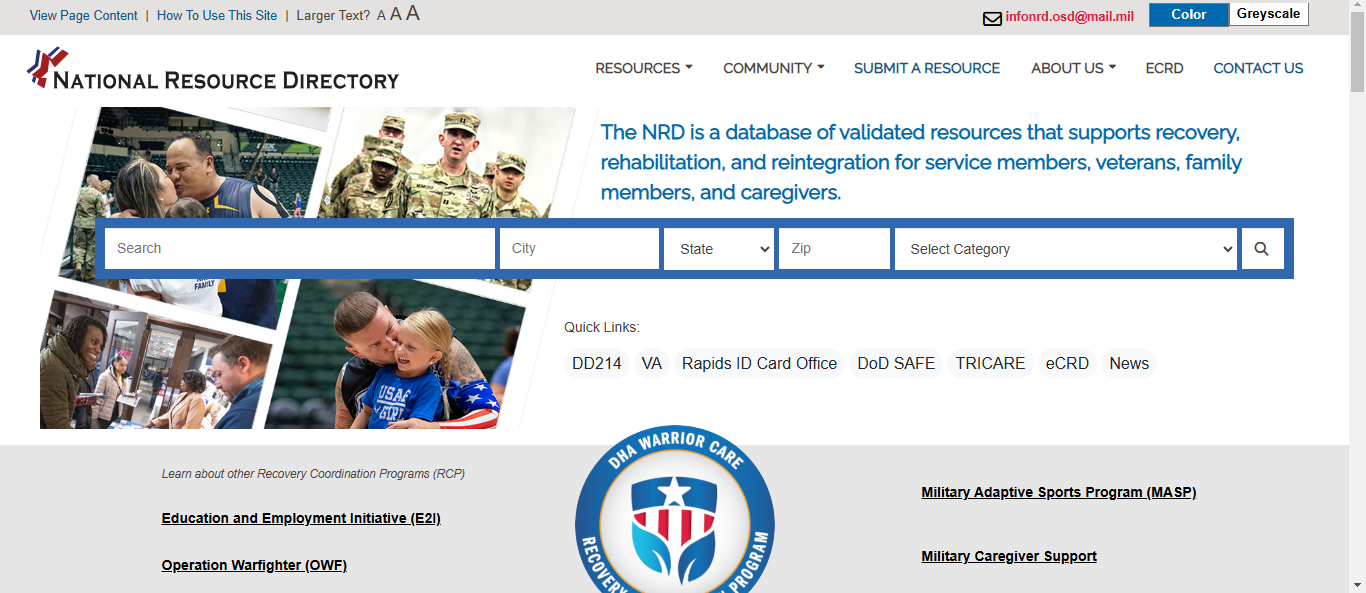Open Operation Warfighter (OWF) link

(254, 566)
